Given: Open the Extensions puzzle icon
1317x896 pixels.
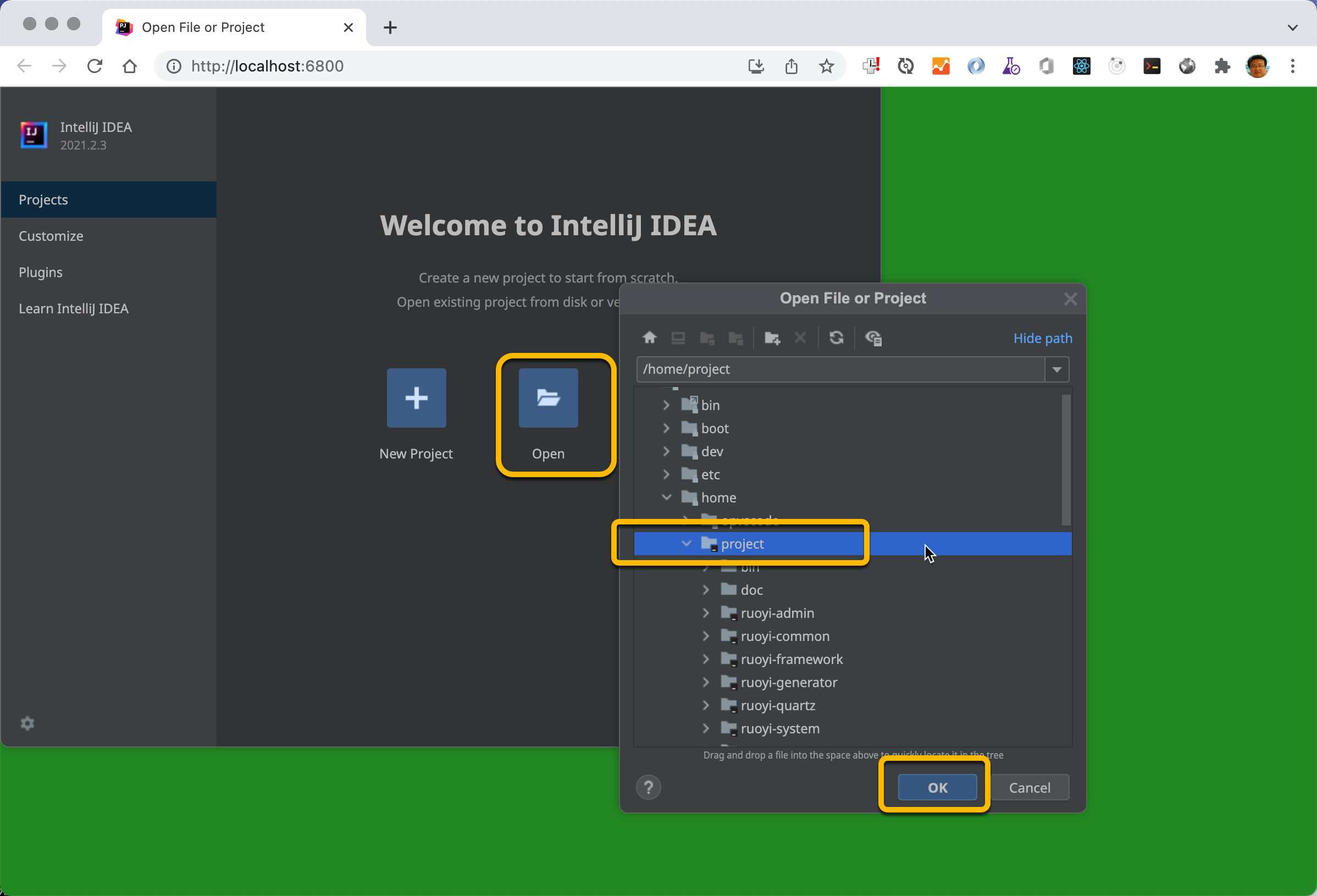Looking at the screenshot, I should tap(1222, 67).
